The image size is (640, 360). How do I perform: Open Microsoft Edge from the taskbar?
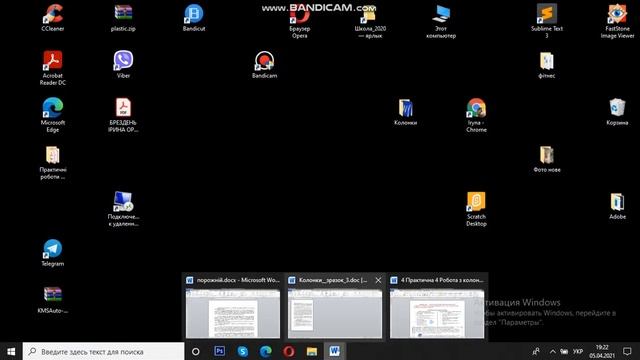click(x=266, y=351)
